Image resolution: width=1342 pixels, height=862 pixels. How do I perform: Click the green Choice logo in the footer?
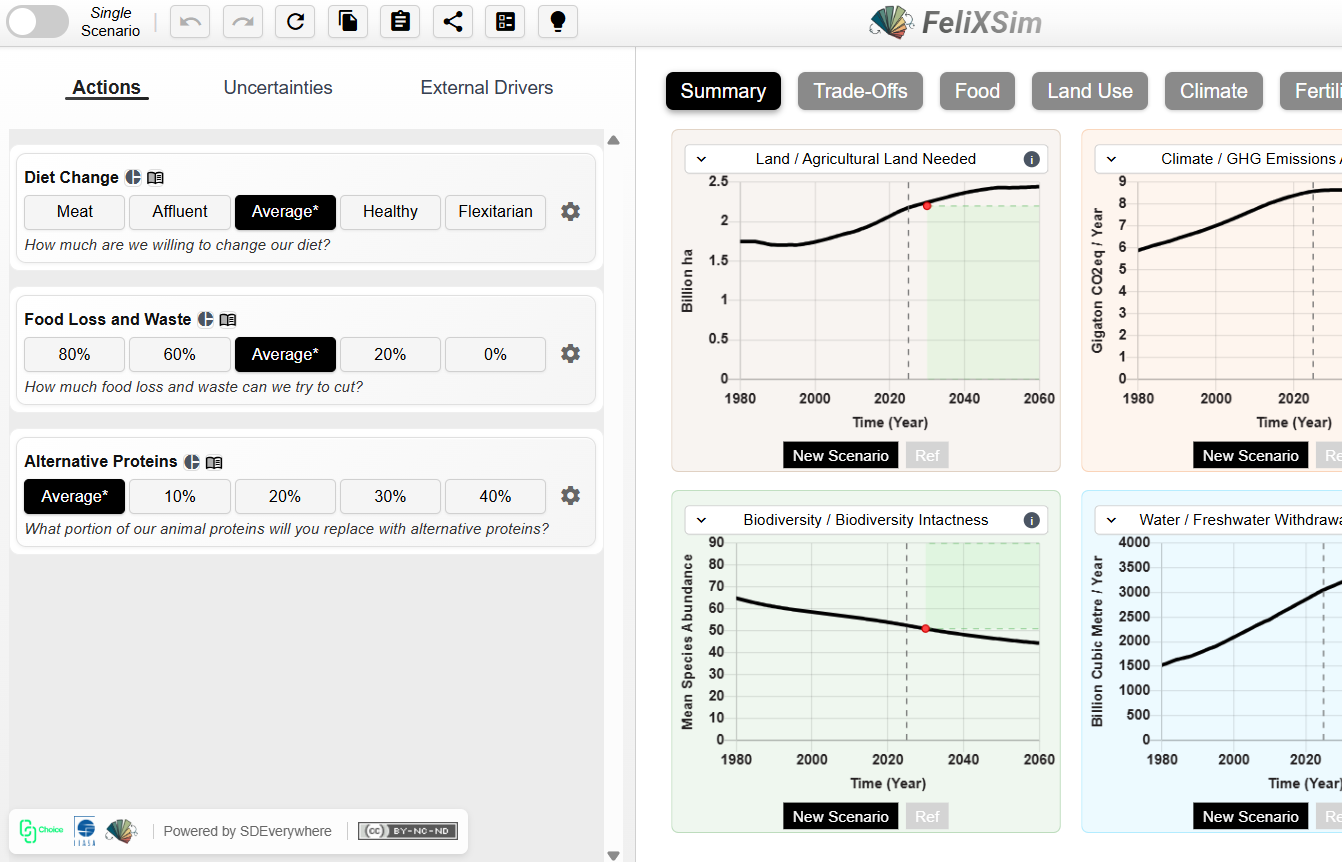click(x=42, y=830)
